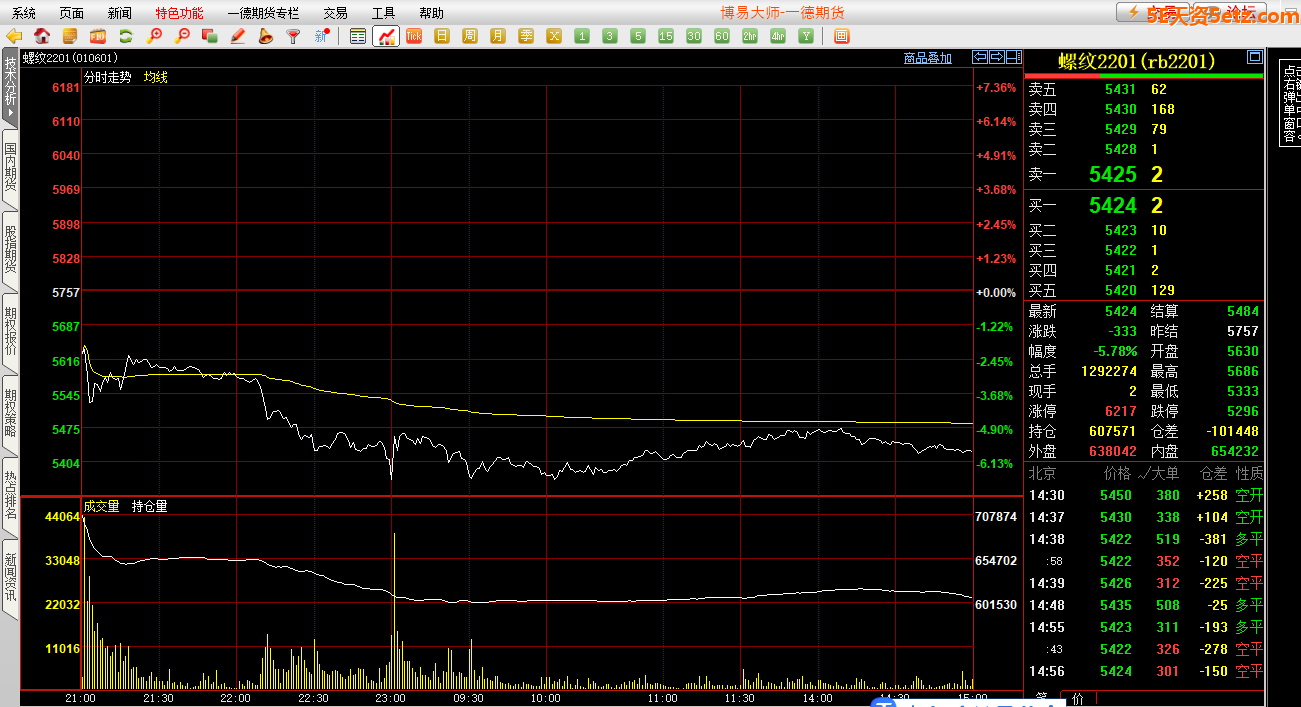Click the 持仓量 label in volume panel
This screenshot has height=707, width=1301.
click(150, 506)
